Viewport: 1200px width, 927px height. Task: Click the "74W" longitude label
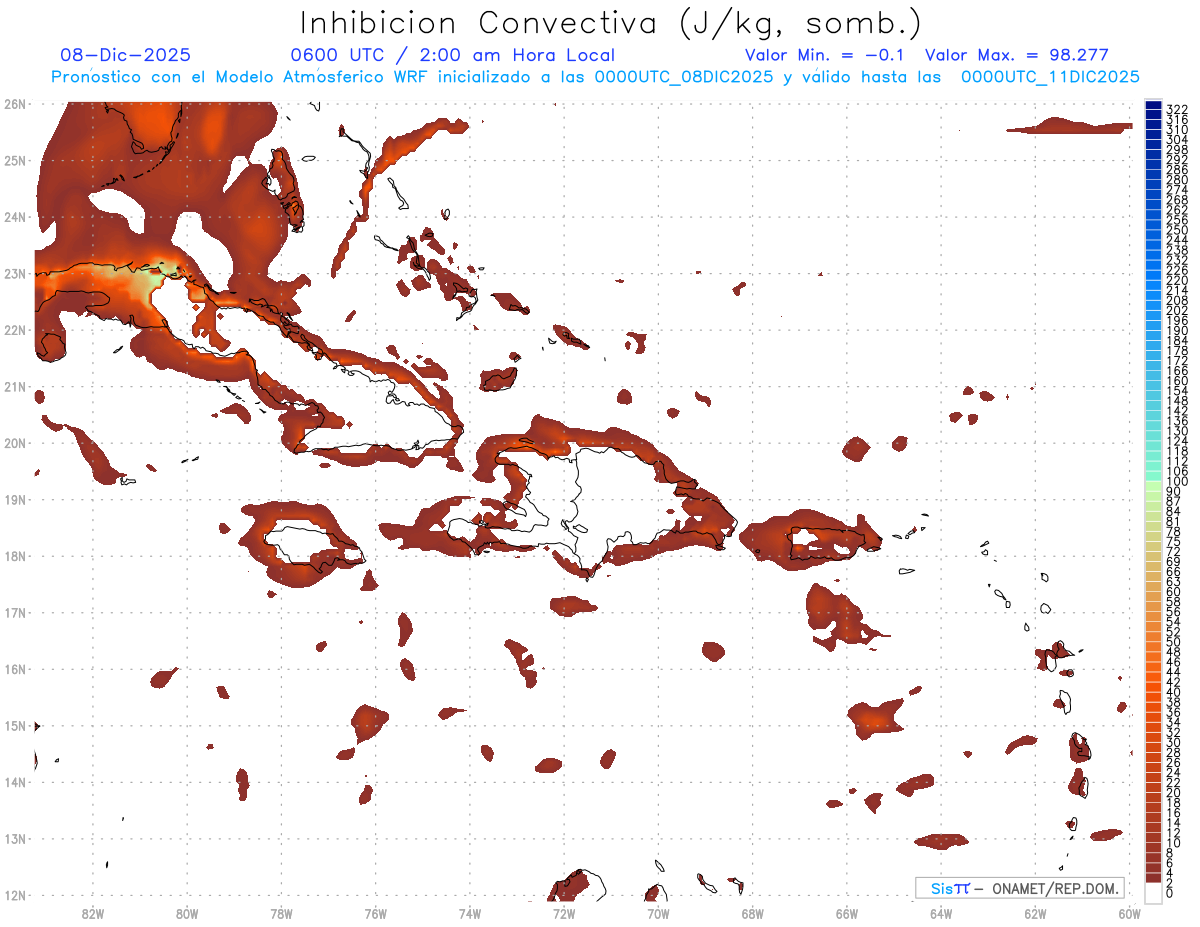pos(470,913)
